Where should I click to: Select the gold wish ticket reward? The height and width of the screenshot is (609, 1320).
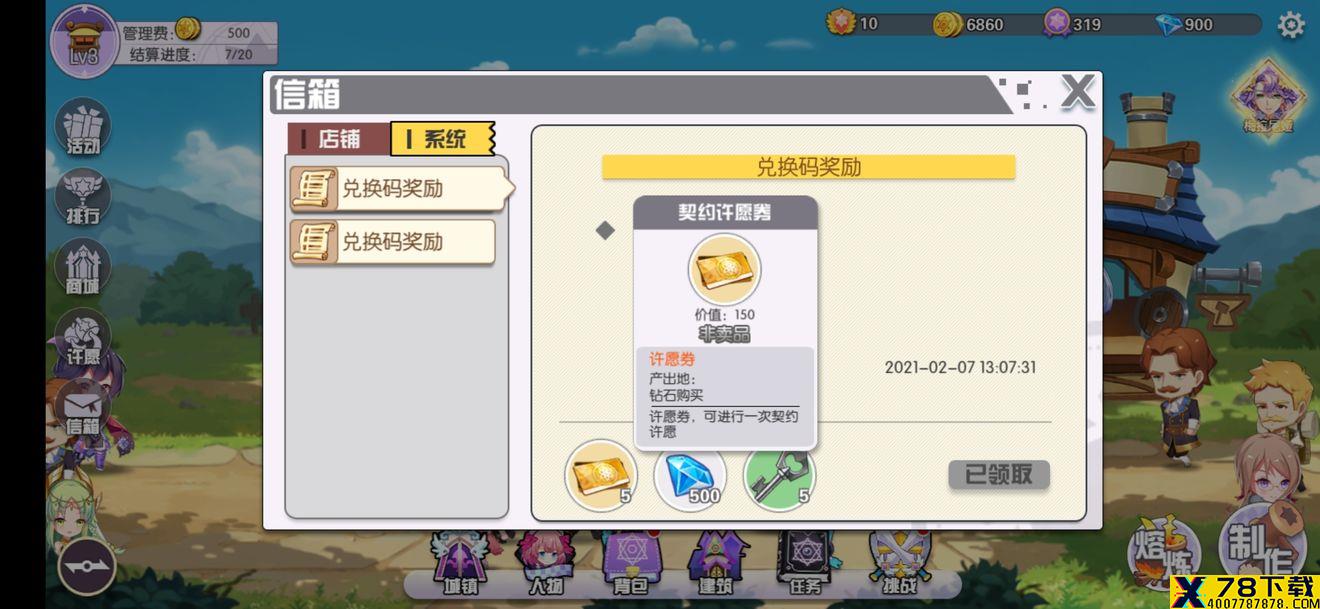(x=601, y=475)
